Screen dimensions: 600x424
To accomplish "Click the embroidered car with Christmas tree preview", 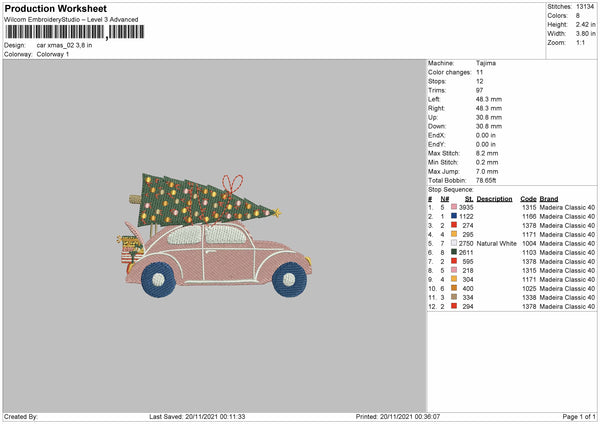I will click(x=214, y=235).
